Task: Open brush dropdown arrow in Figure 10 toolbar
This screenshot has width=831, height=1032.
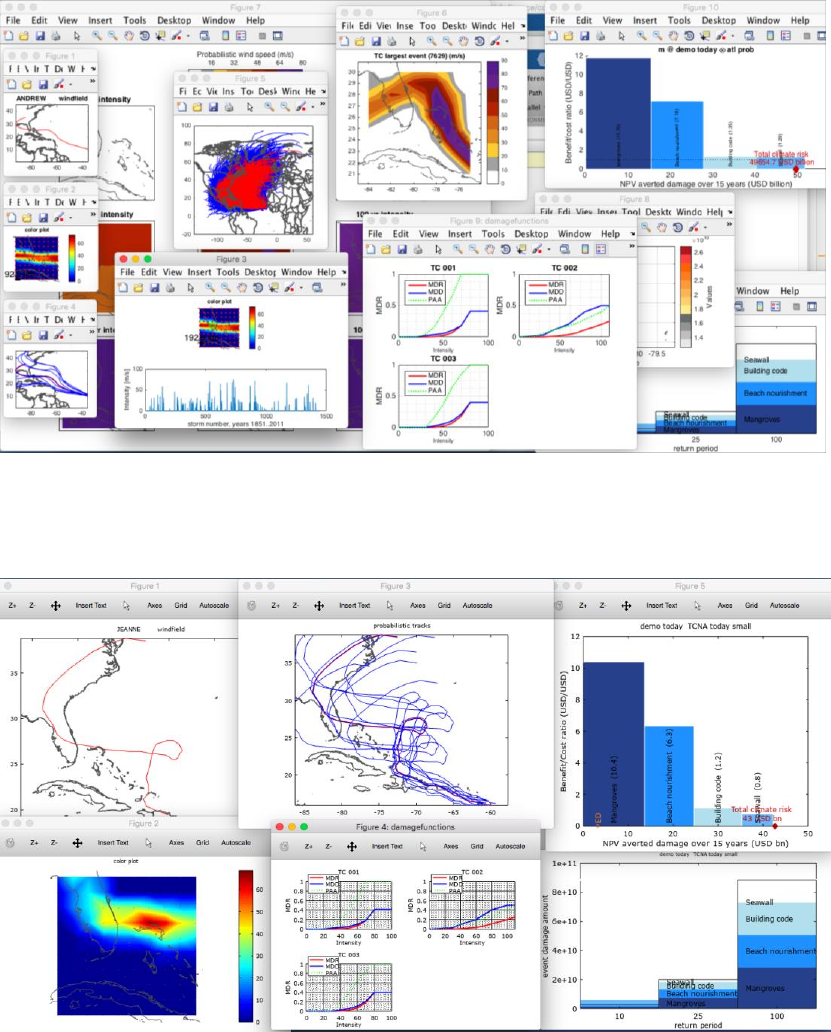Action: click(x=732, y=36)
